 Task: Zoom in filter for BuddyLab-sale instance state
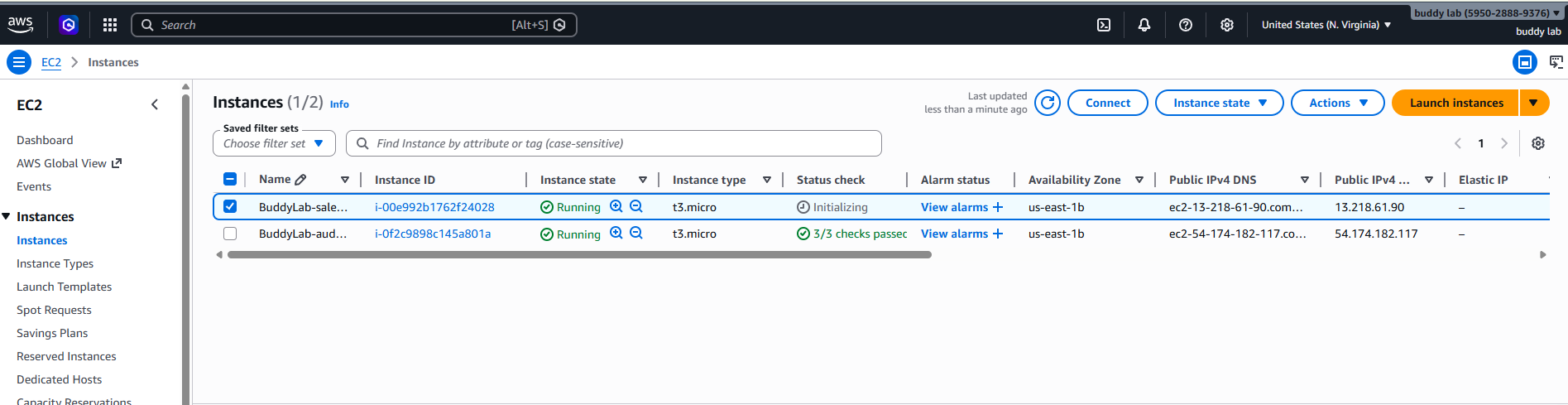point(616,206)
